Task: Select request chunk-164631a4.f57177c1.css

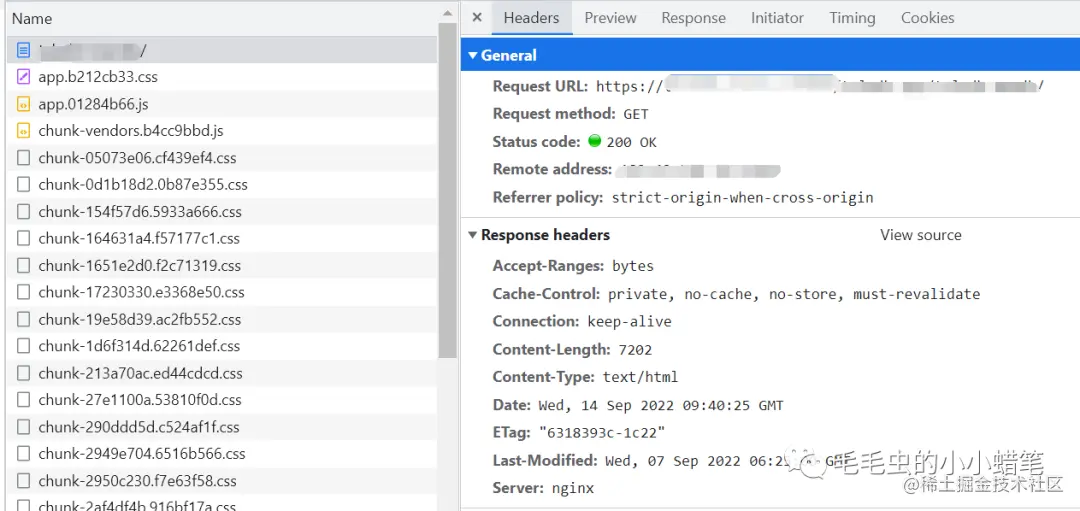Action: tap(221, 238)
